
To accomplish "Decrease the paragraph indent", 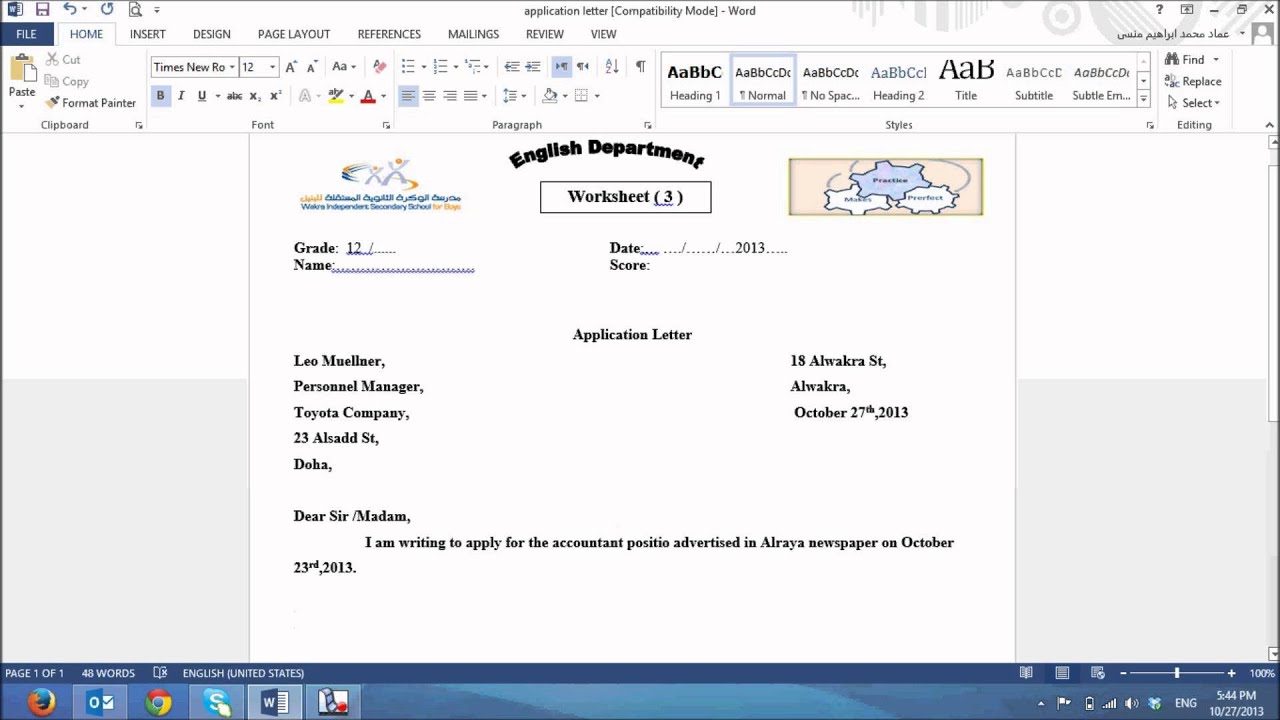I will click(512, 67).
